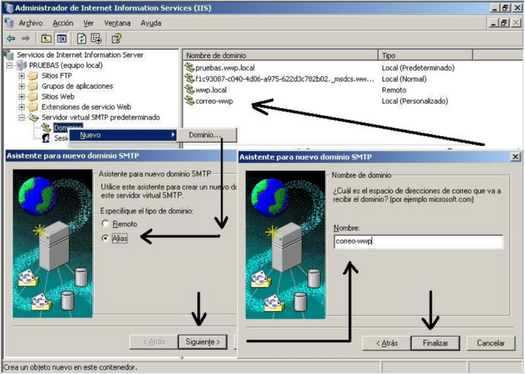Click the Siguiente button
This screenshot has height=374, width=525.
tap(203, 342)
